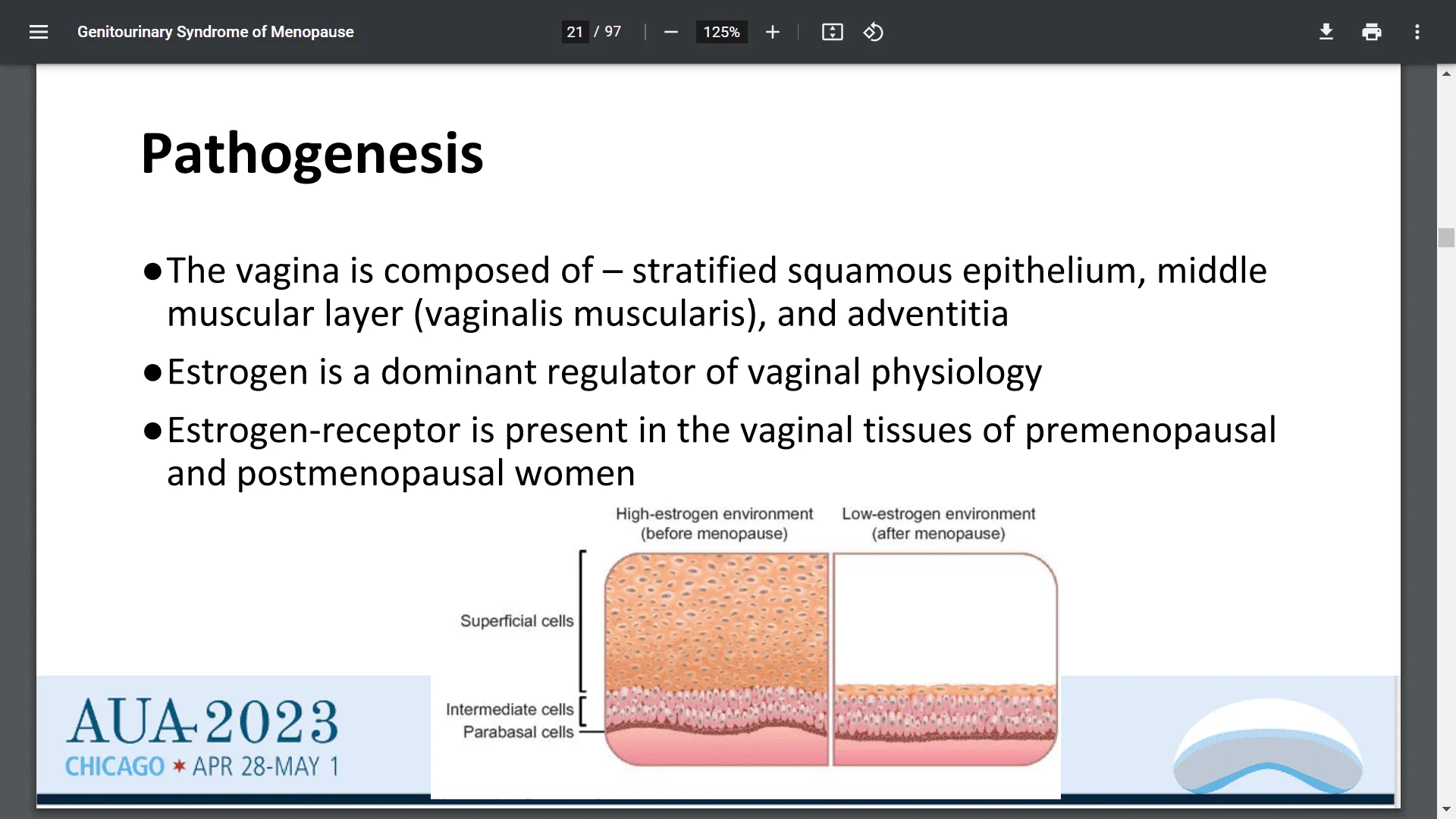Click the CHICAGO APR 28-MAY 1 text
The width and height of the screenshot is (1456, 819).
coord(202,767)
